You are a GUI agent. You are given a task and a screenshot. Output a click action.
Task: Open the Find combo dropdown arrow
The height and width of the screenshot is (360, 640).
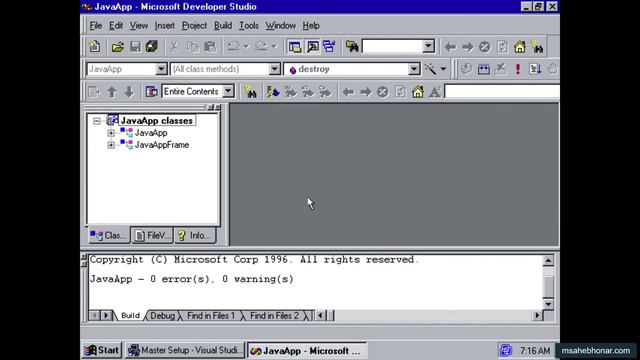point(428,47)
